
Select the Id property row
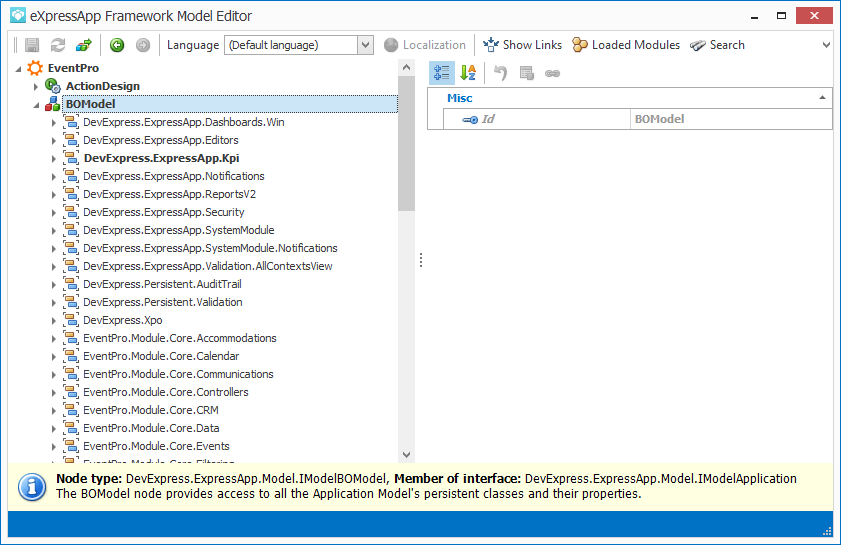pyautogui.click(x=638, y=119)
